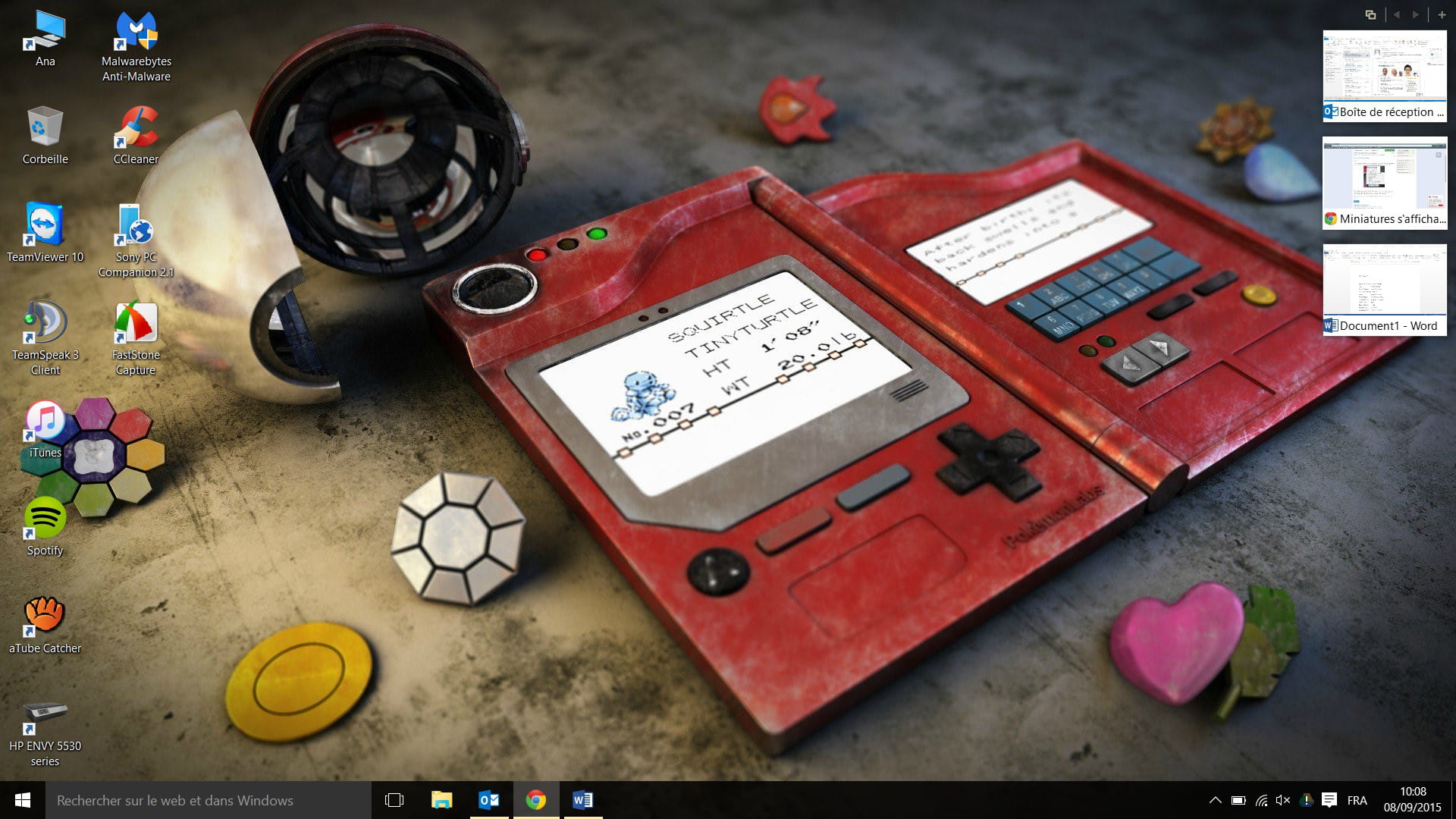1456x819 pixels.
Task: Click the left arrow above the thumbnails
Action: [x=1396, y=14]
